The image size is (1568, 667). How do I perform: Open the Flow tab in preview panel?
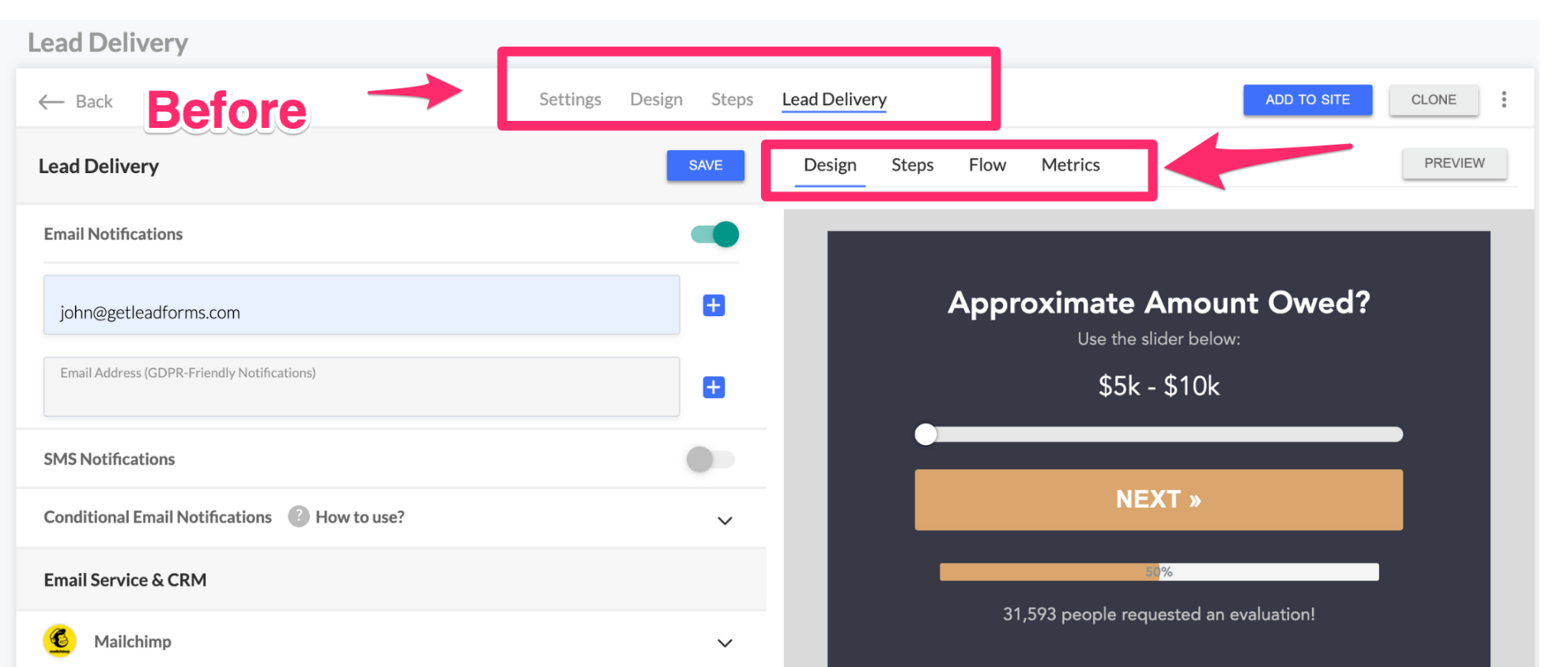pos(987,165)
